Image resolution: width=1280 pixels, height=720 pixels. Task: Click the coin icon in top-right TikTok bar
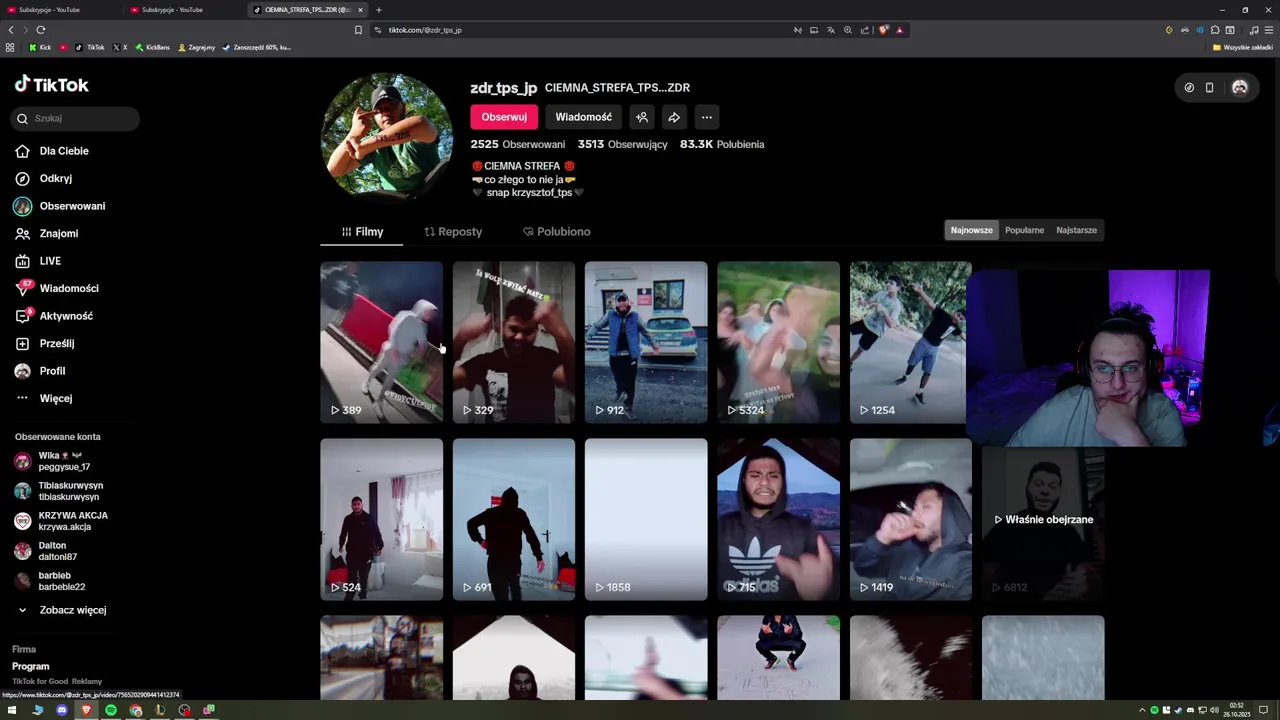tap(1189, 87)
